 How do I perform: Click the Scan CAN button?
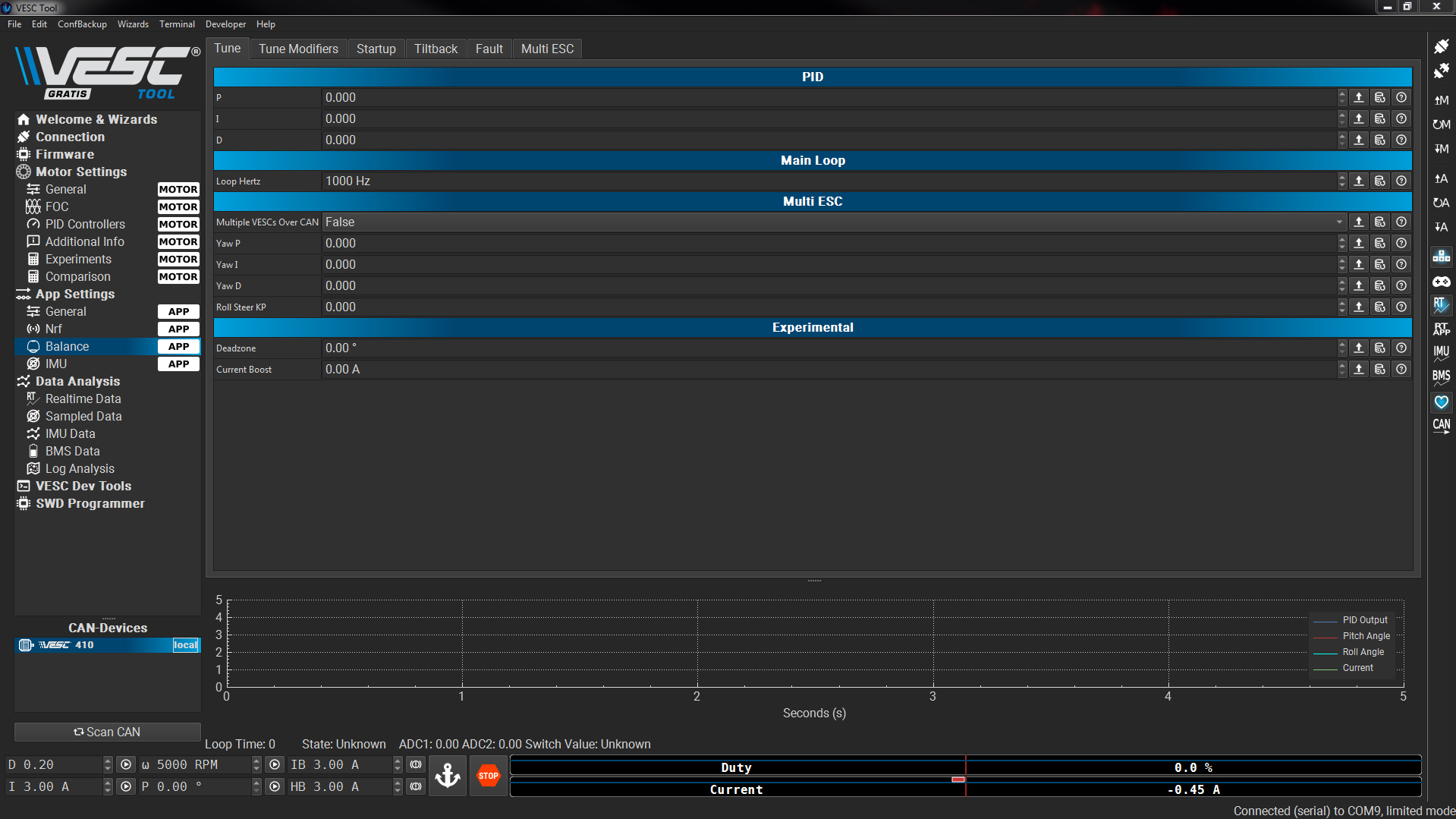click(108, 732)
